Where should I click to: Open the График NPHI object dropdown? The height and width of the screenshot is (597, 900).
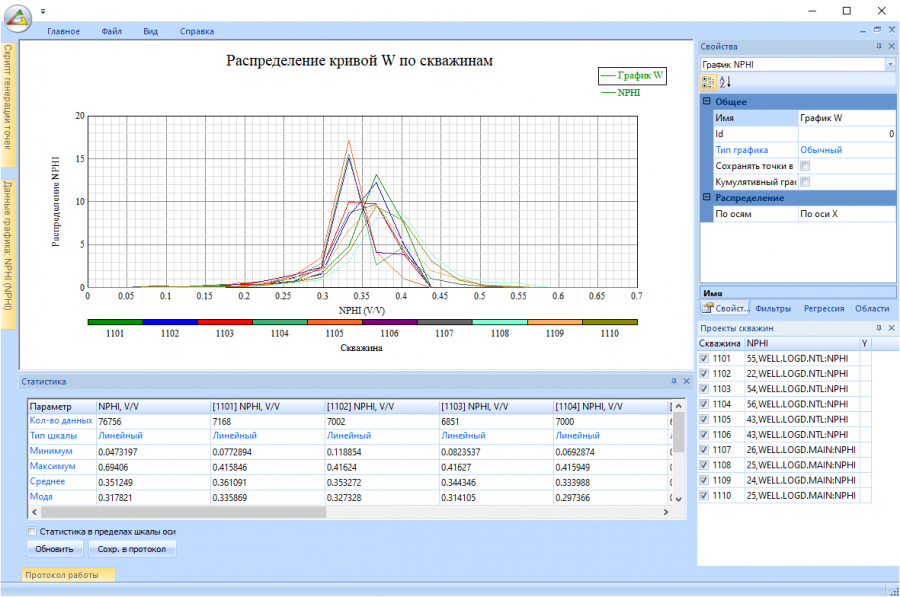(x=890, y=64)
